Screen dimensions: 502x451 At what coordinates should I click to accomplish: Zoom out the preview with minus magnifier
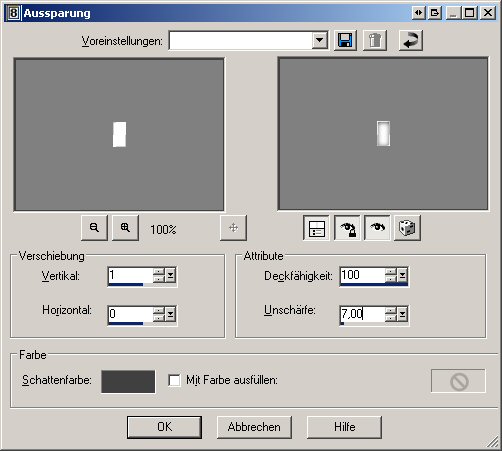(94, 228)
